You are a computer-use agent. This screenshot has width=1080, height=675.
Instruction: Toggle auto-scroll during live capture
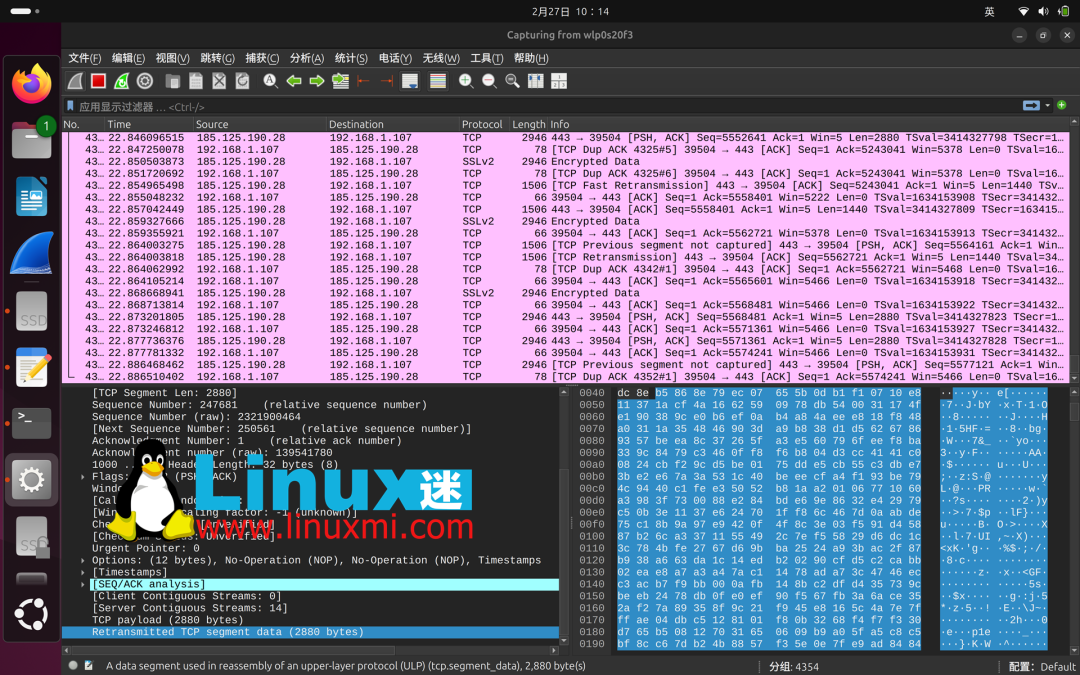click(x=410, y=81)
